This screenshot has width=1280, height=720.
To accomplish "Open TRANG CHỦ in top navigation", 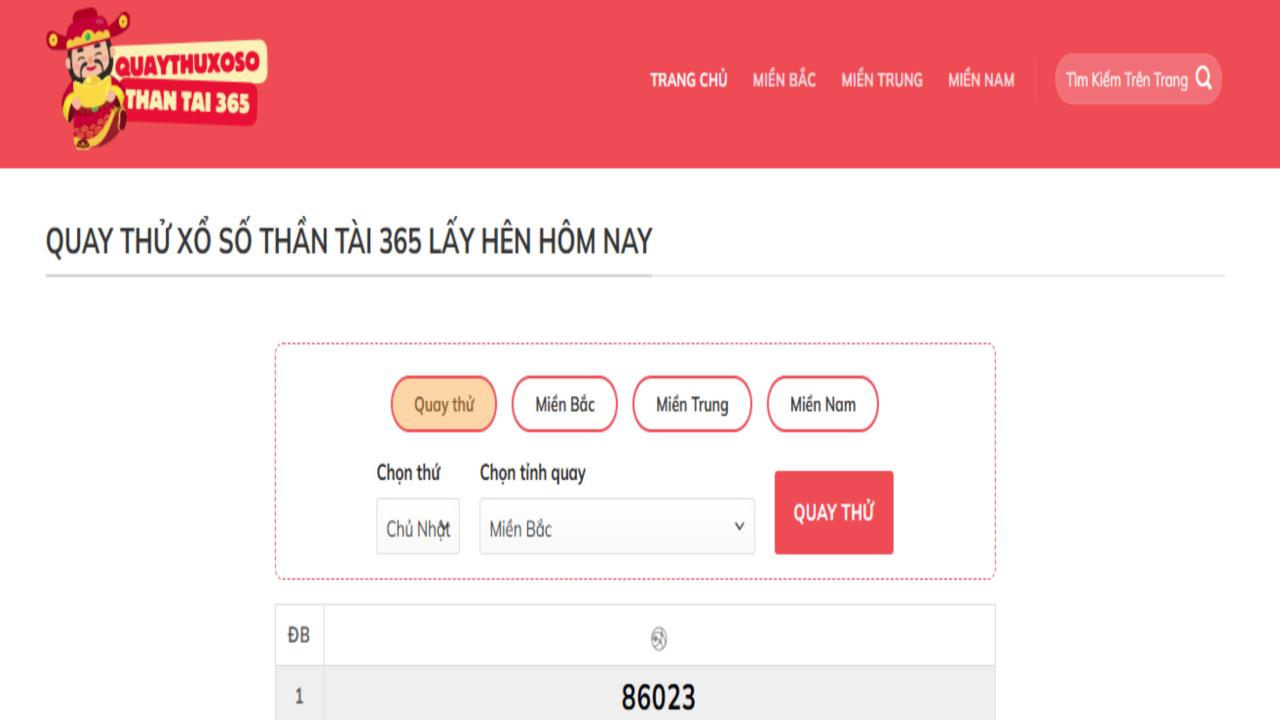I will point(688,80).
